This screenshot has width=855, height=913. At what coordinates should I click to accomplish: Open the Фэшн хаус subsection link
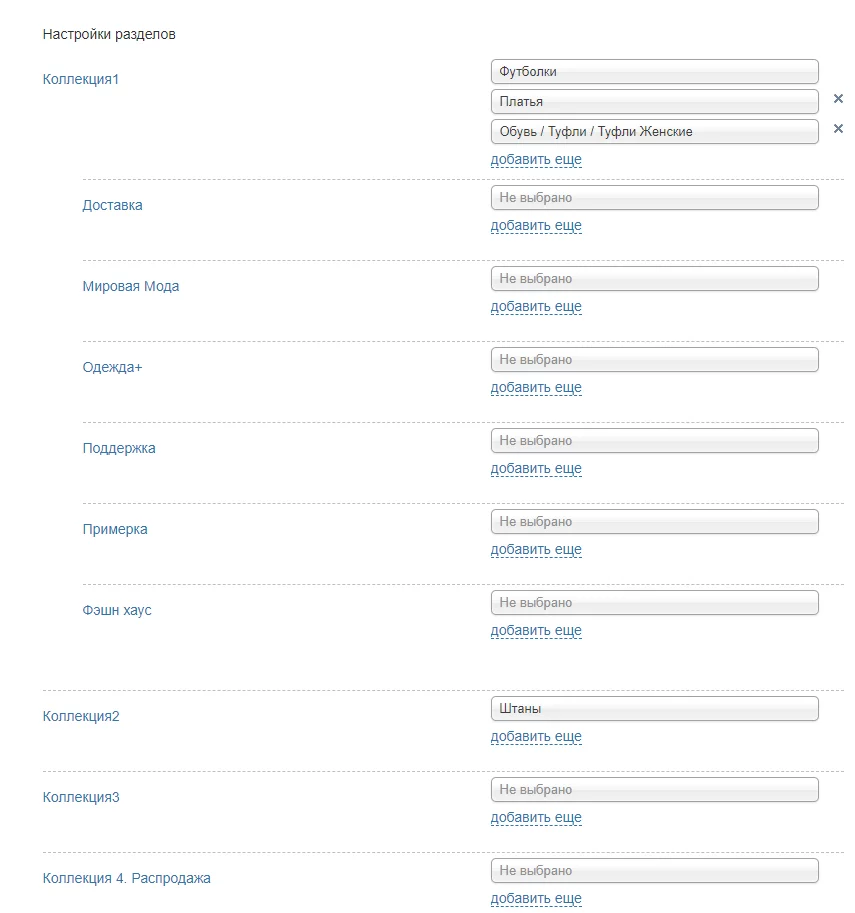click(117, 610)
